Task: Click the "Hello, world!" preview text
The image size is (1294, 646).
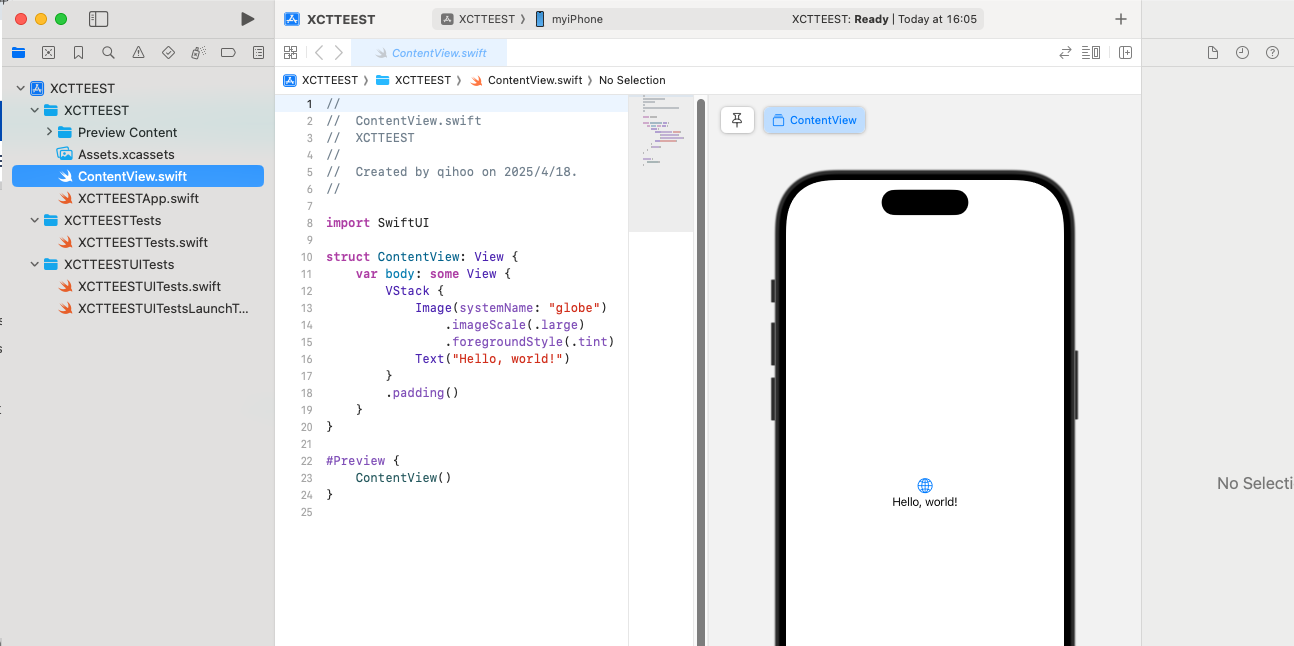Action: [x=925, y=502]
